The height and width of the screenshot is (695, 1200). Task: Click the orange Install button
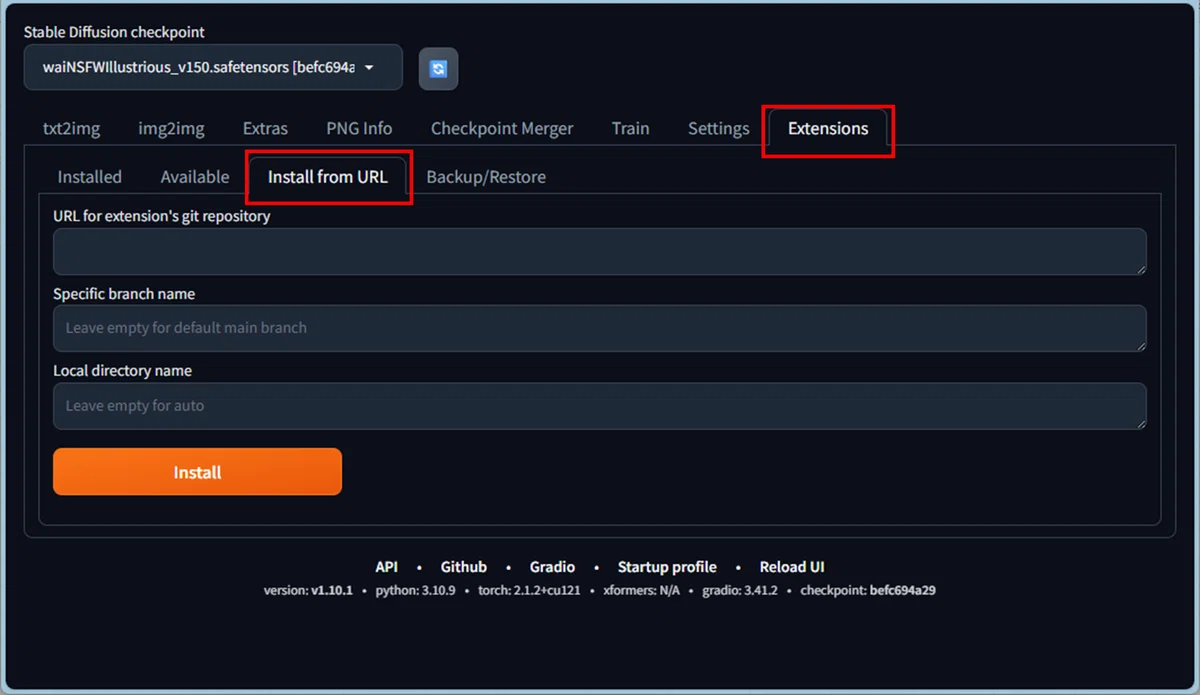(197, 472)
